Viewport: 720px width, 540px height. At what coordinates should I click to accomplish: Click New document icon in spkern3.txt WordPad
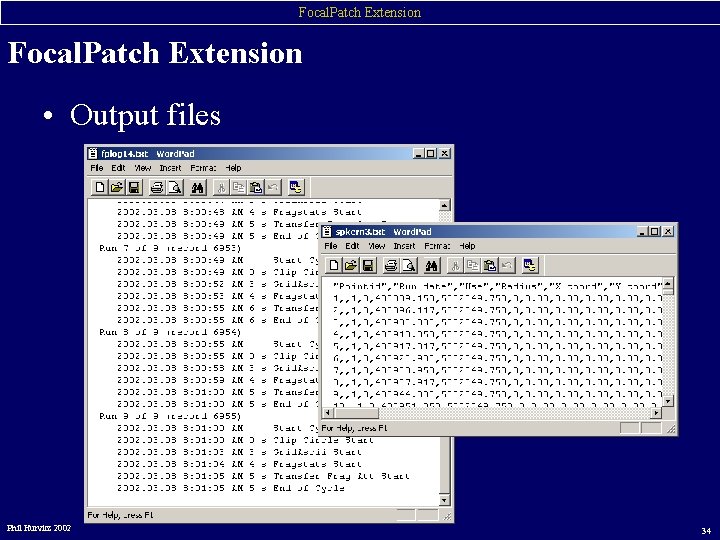(334, 265)
